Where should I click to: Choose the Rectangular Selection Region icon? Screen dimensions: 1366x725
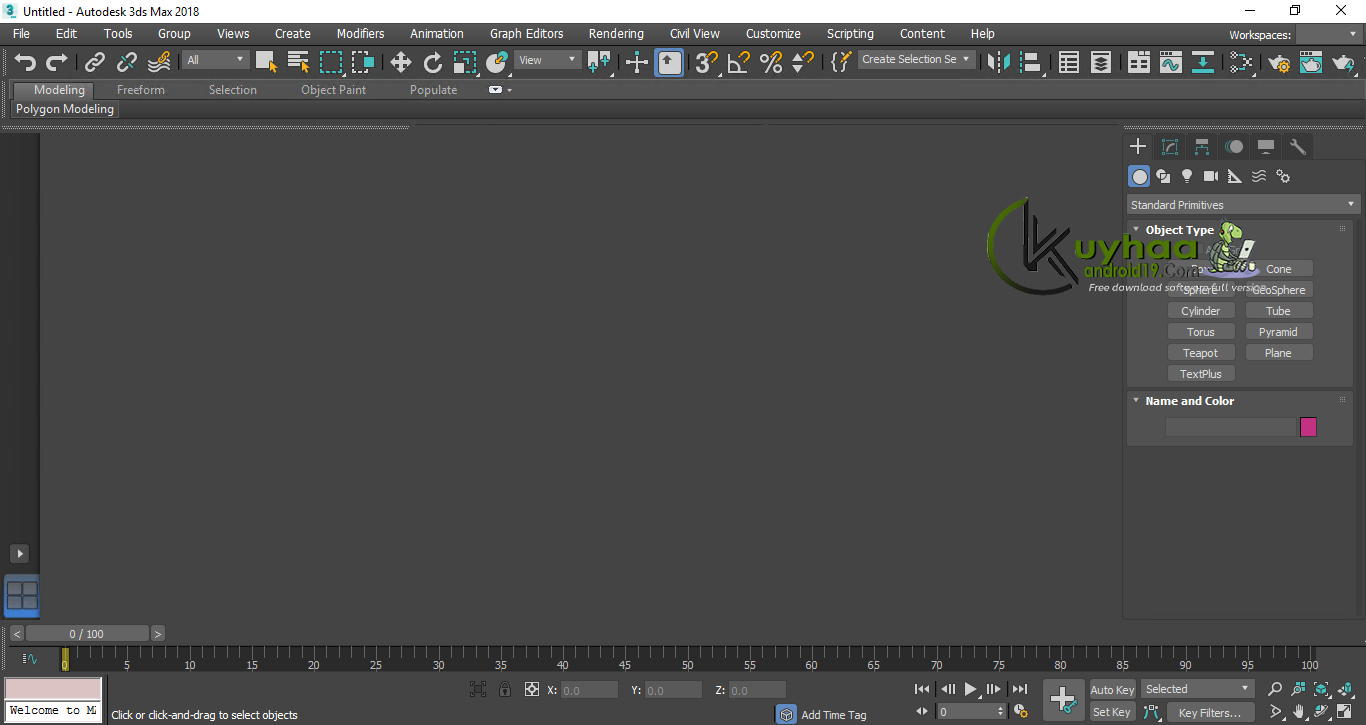331,63
